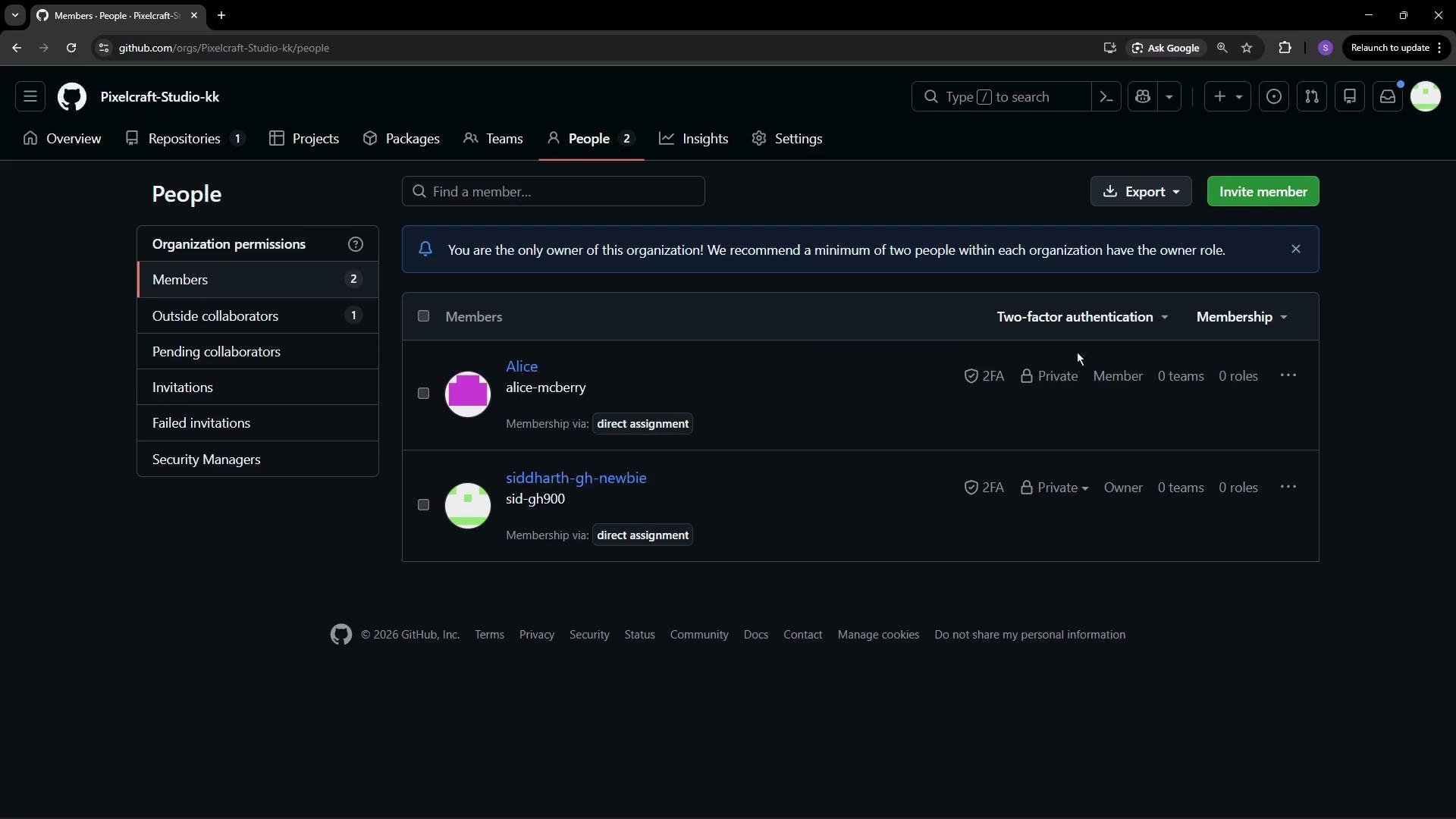
Task: Open Failed invitations in sidebar
Action: point(258,422)
